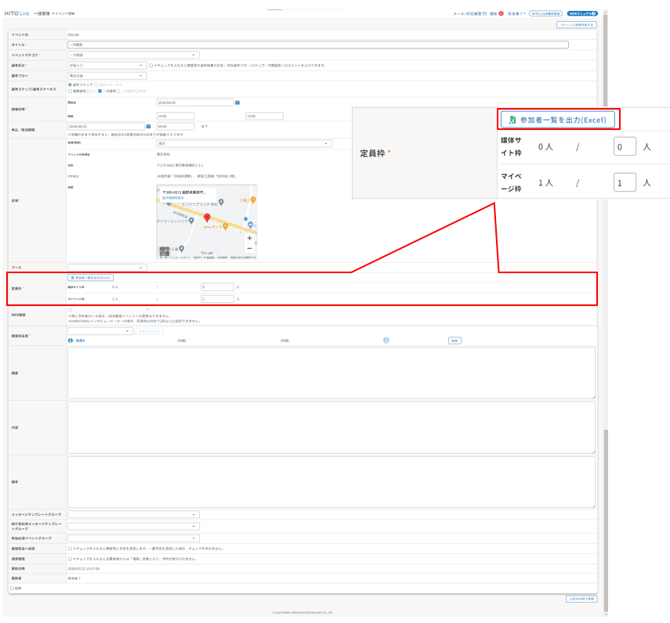Toggle the delete checkbox at form bottom
670x623 pixels.
(12, 588)
